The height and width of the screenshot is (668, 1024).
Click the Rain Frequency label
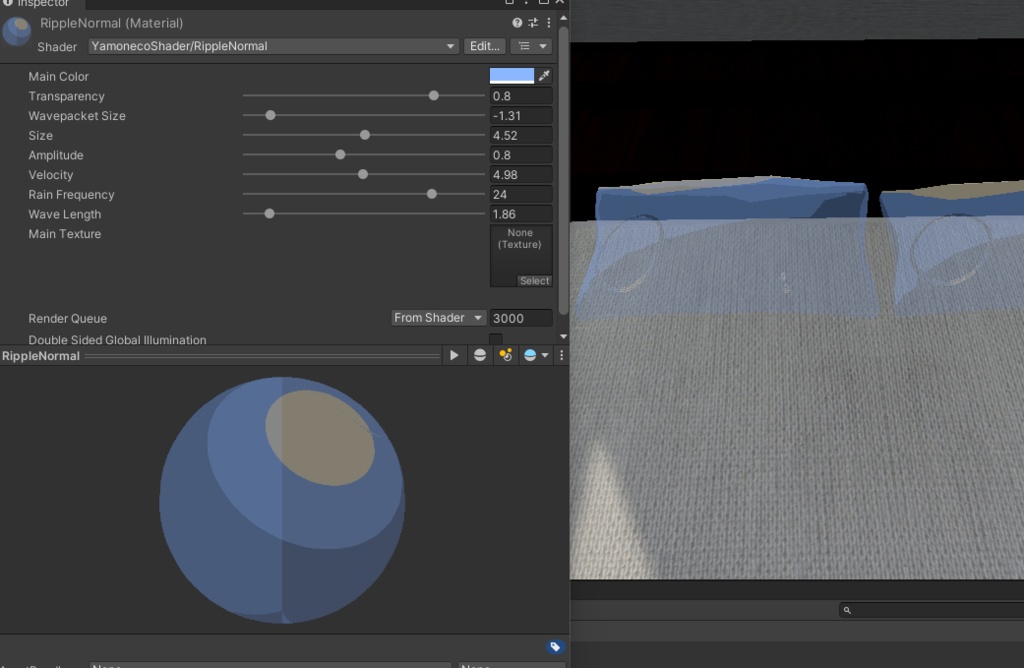click(x=71, y=195)
